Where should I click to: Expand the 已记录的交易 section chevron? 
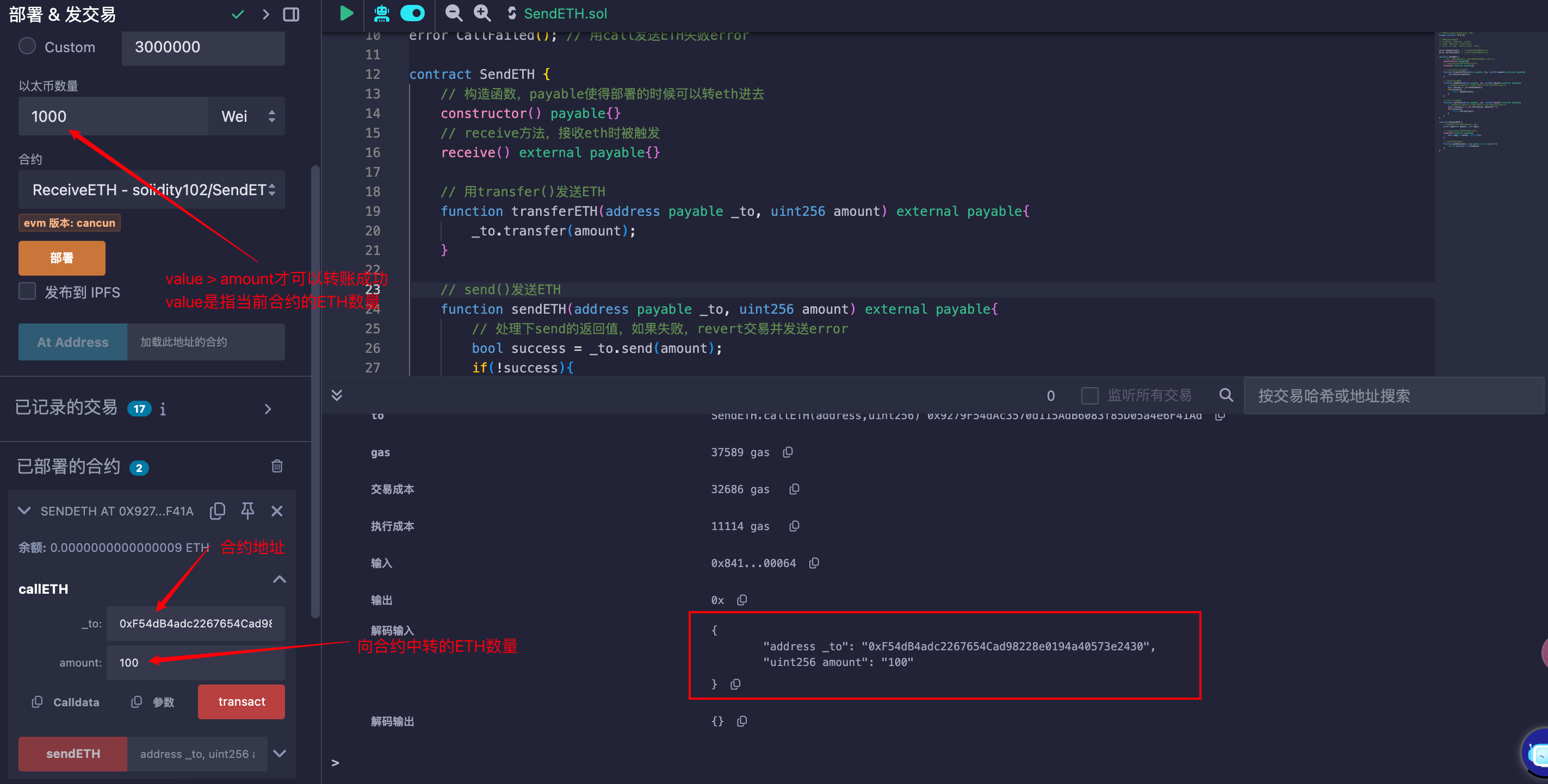pyautogui.click(x=268, y=409)
